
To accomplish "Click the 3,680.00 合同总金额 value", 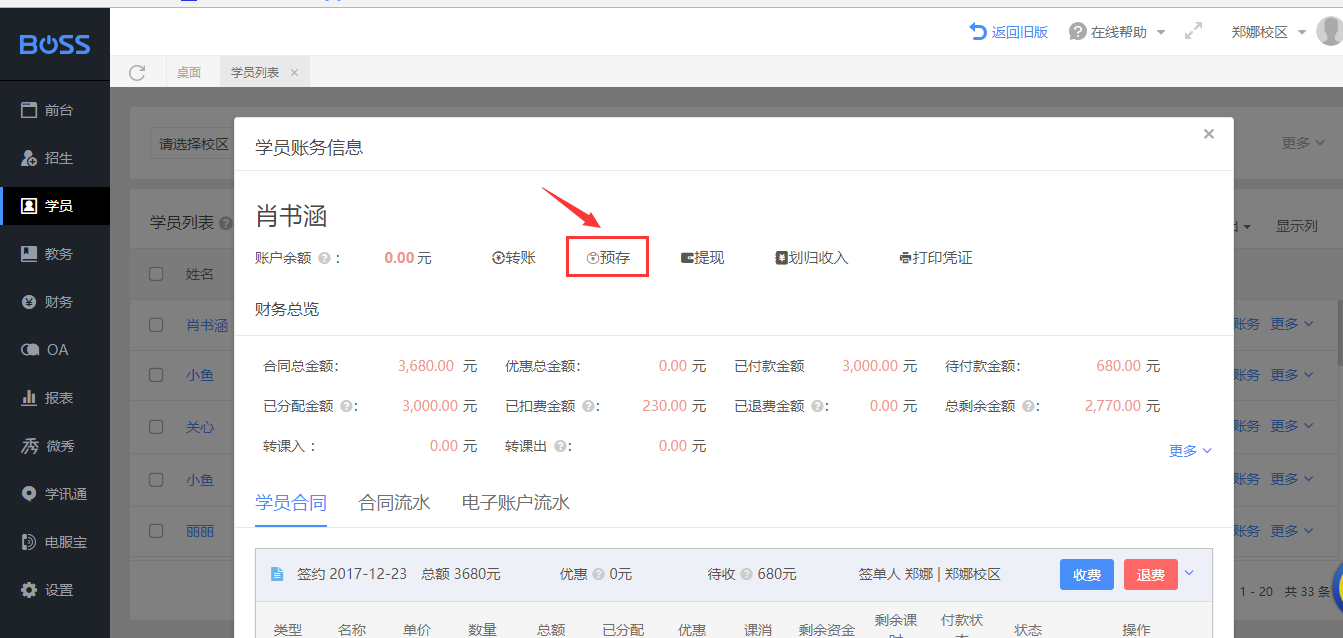I will (x=426, y=366).
